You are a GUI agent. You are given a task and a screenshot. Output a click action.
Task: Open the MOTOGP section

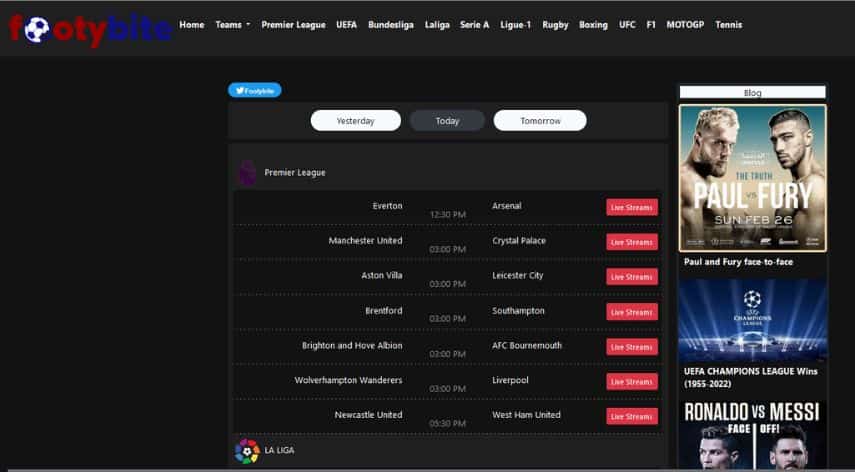pos(685,25)
